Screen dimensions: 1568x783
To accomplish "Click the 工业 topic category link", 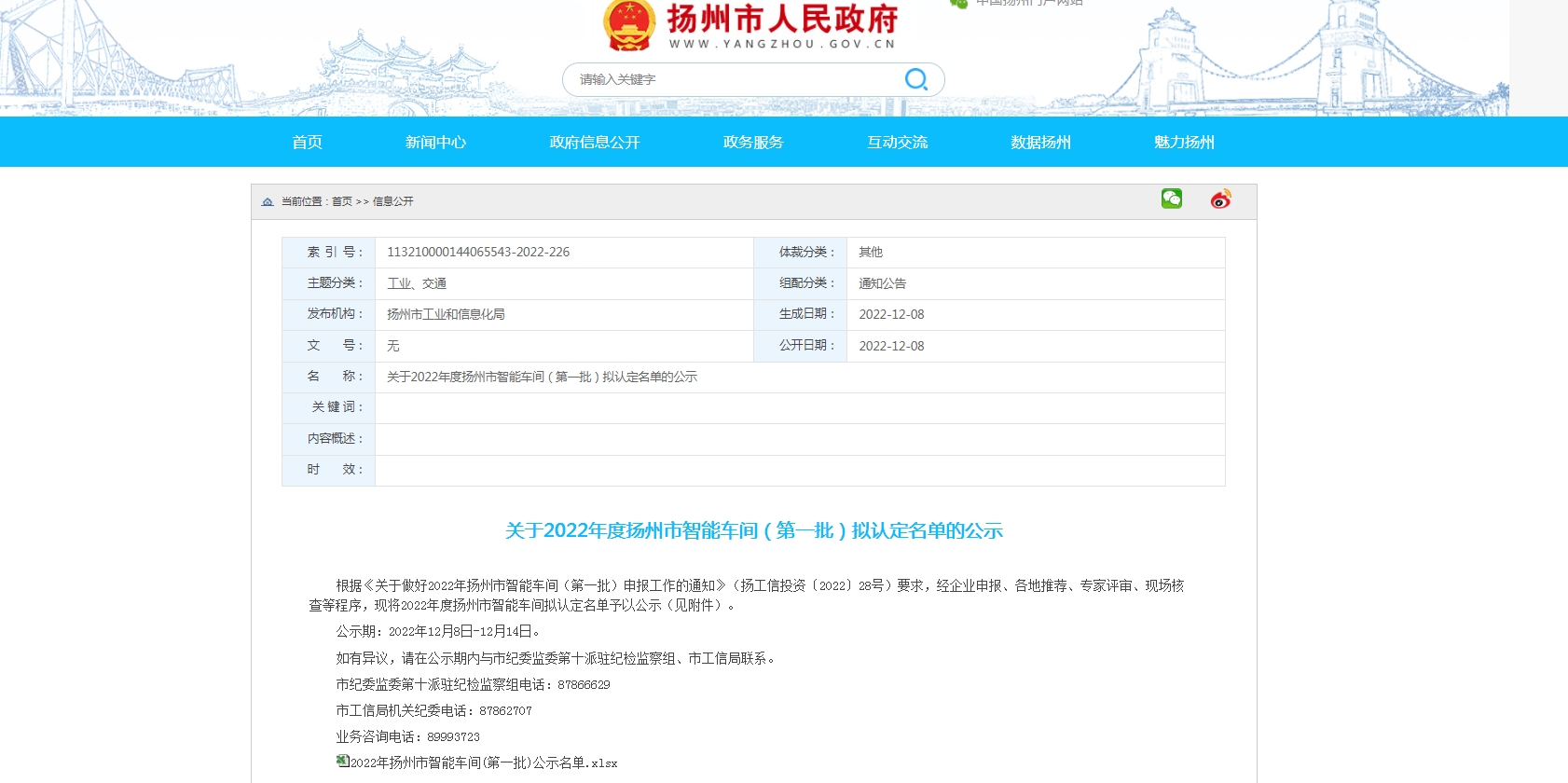I will click(399, 283).
